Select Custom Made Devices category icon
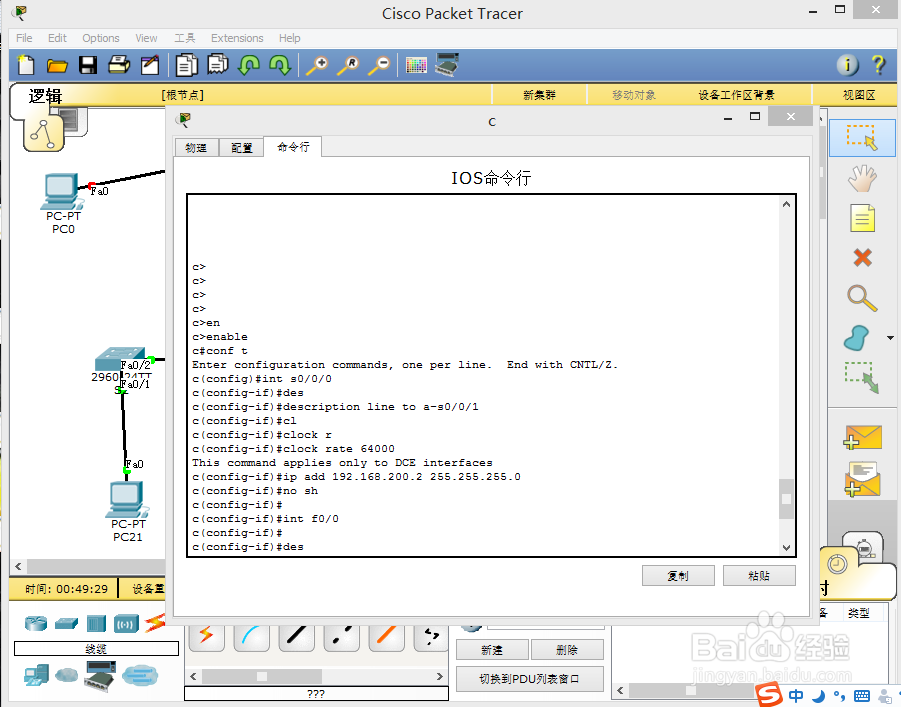 pos(100,676)
